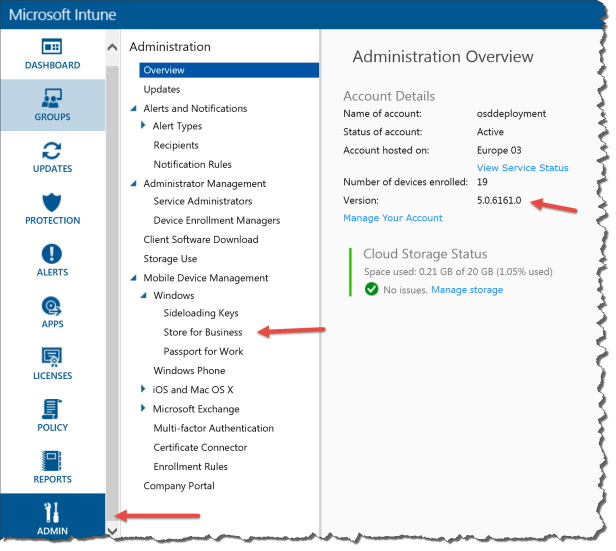This screenshot has width=616, height=551.
Task: Expand the Alert Types node
Action: 143,125
